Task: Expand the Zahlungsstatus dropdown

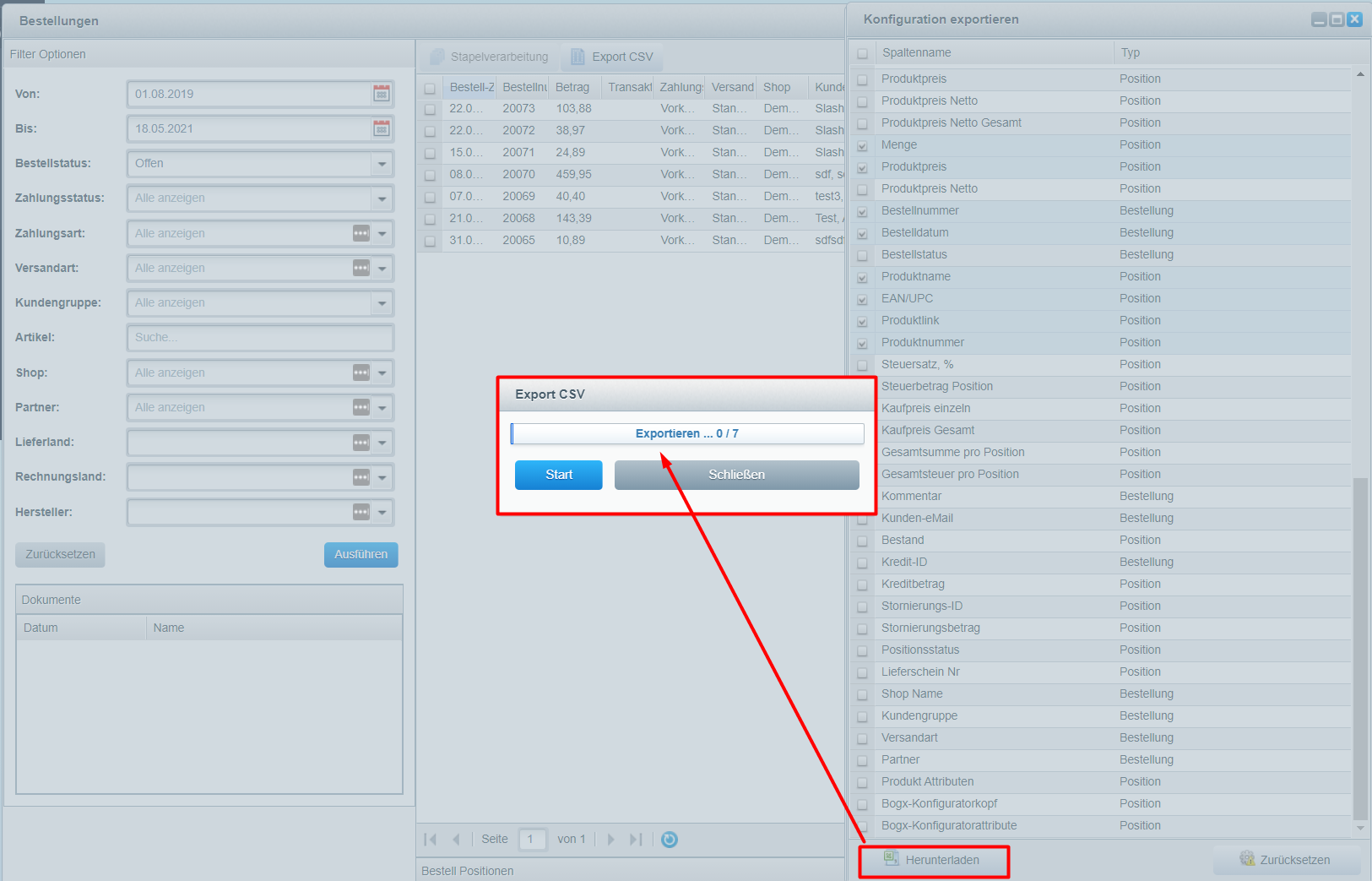Action: (382, 198)
